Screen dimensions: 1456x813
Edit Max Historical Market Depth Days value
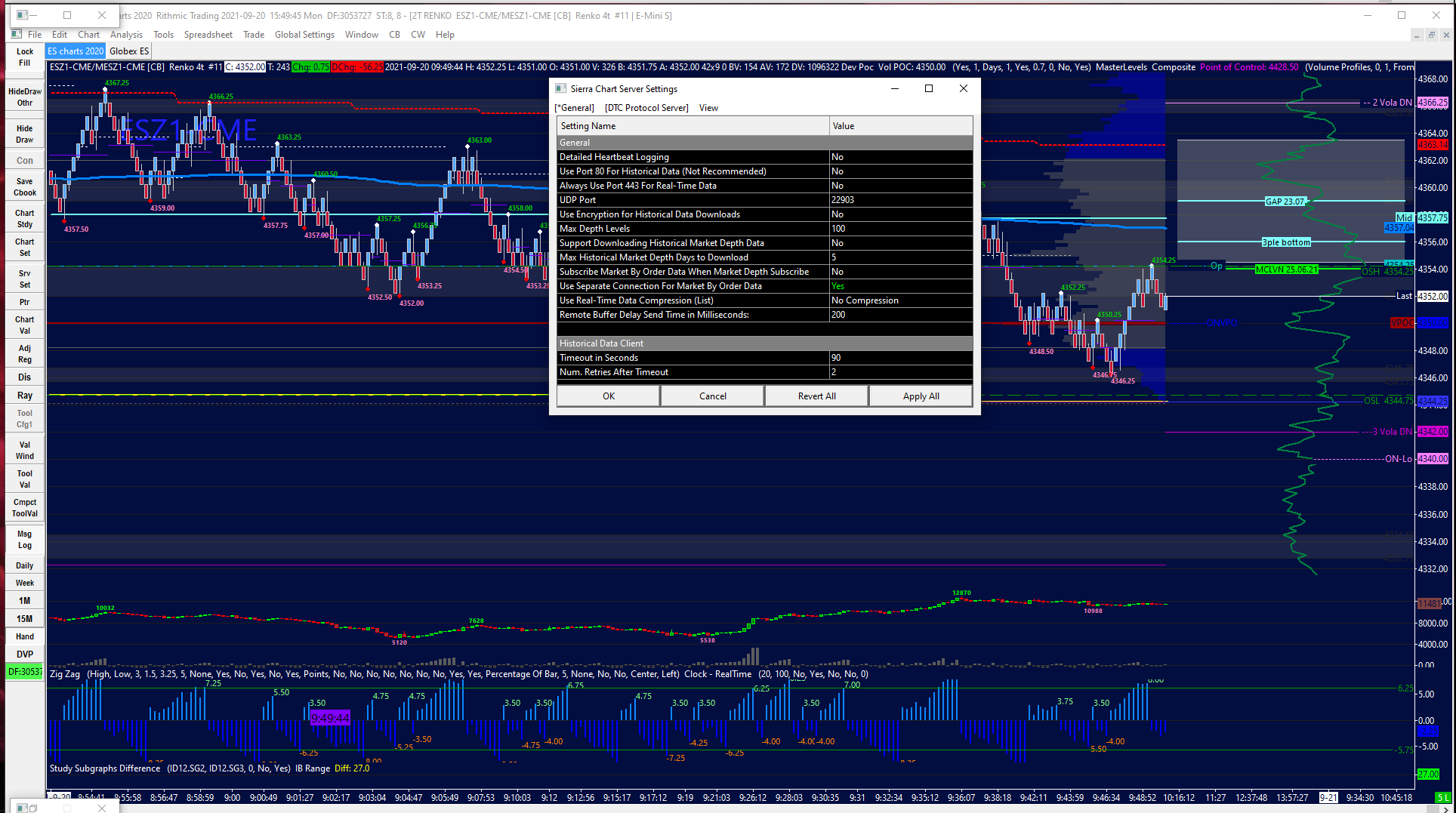point(901,257)
